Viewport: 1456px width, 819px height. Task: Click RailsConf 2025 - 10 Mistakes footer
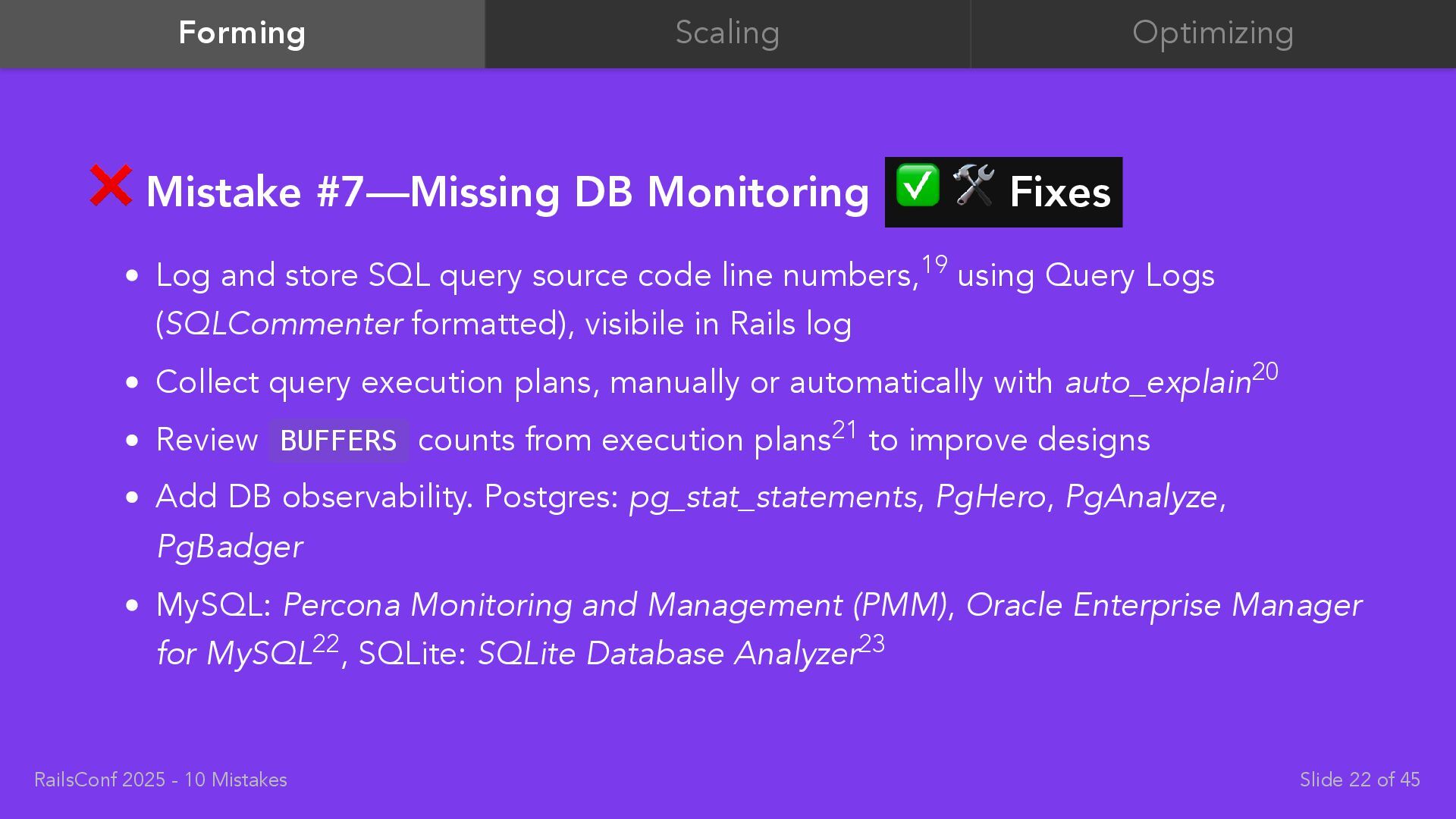[x=161, y=780]
